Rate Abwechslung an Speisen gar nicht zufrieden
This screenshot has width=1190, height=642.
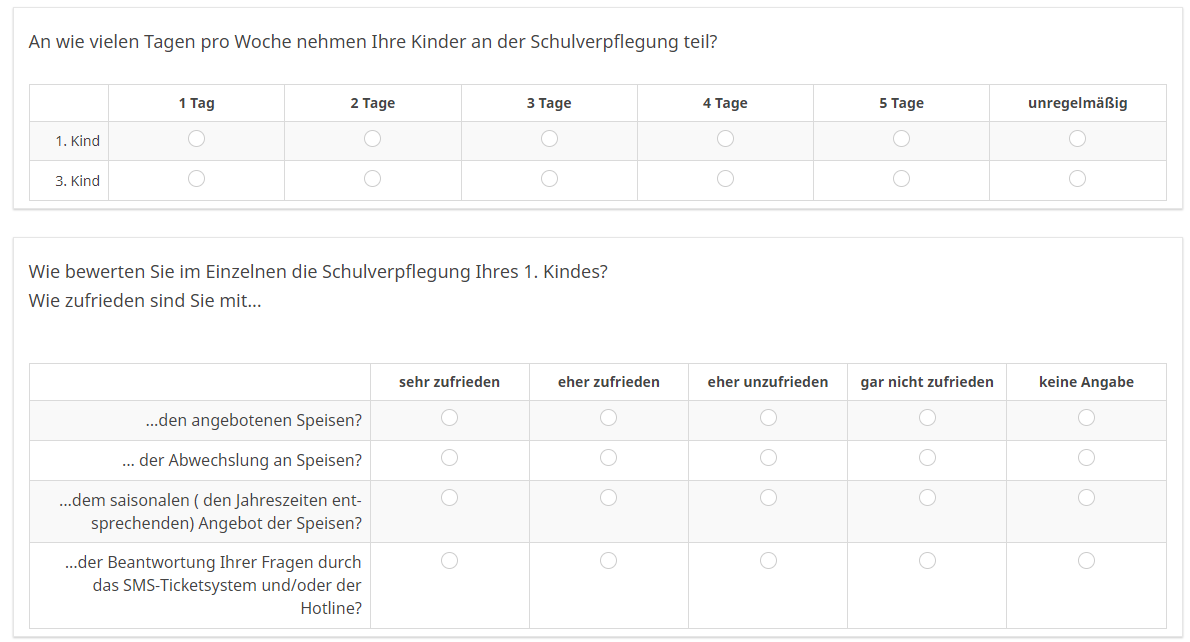click(x=927, y=458)
